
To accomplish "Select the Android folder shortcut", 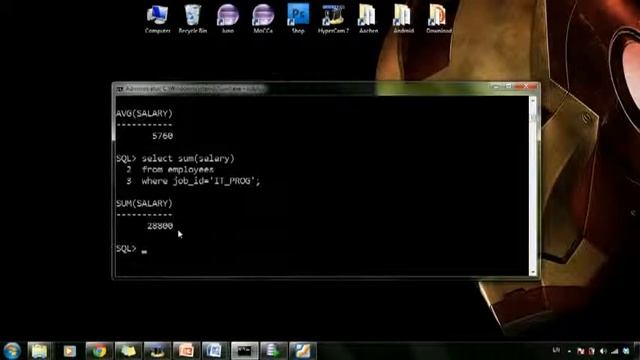I will [403, 19].
